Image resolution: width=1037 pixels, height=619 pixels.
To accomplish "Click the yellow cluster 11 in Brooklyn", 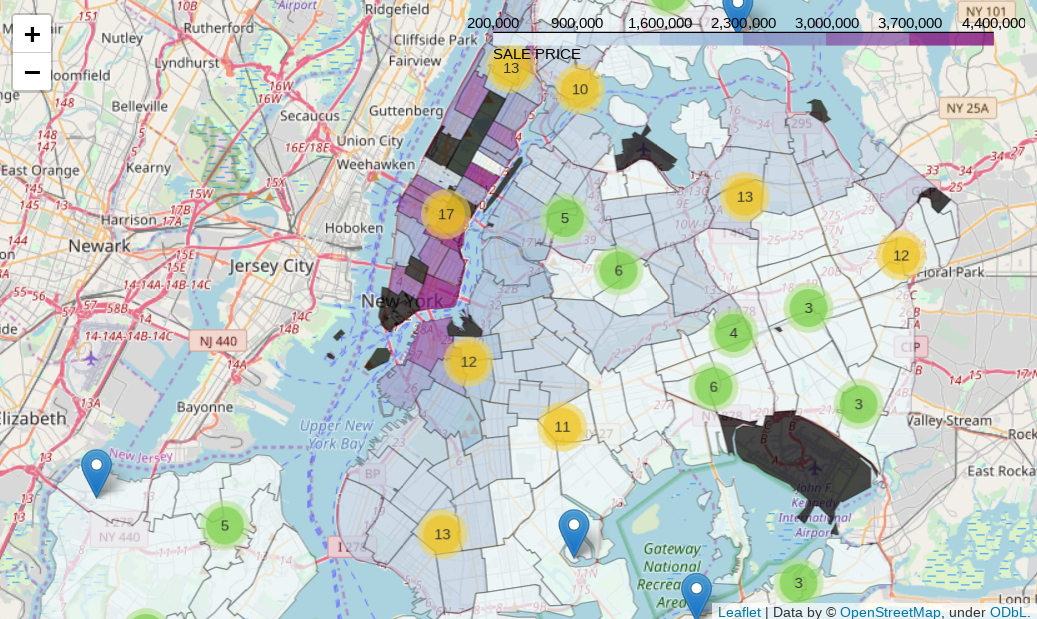I will (x=562, y=425).
